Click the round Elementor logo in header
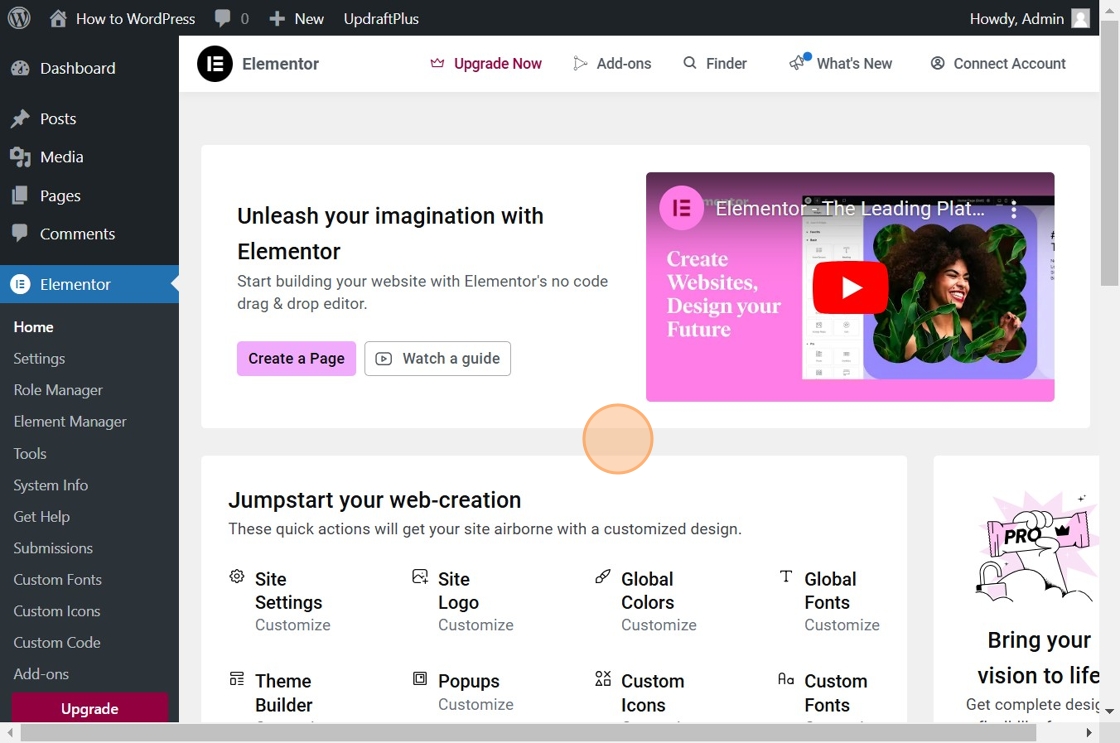 click(215, 64)
